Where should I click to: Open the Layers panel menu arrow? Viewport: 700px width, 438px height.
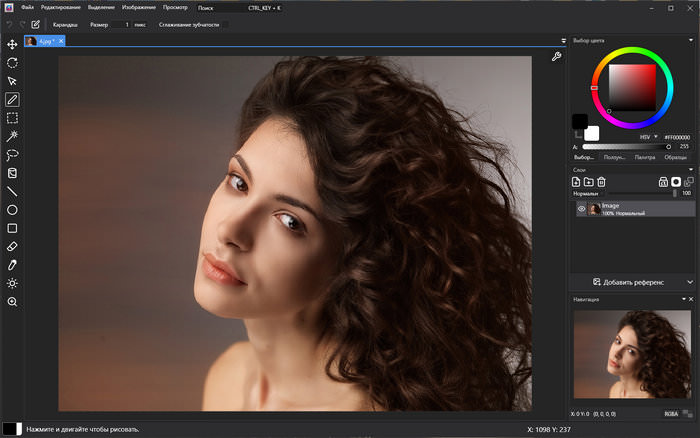point(691,170)
